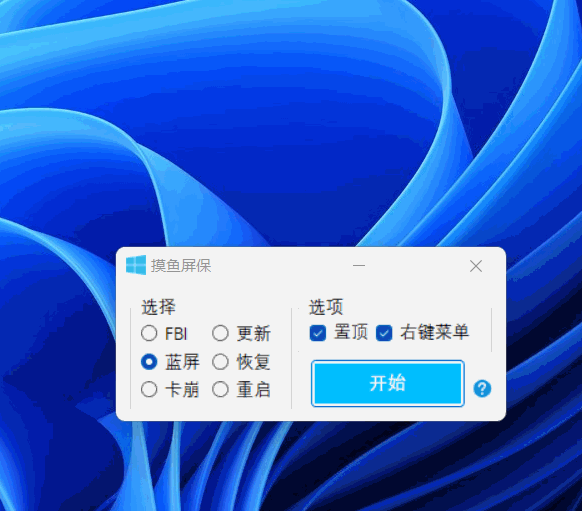The image size is (582, 511).
Task: Start the screensaver with 开始 button
Action: tap(388, 383)
